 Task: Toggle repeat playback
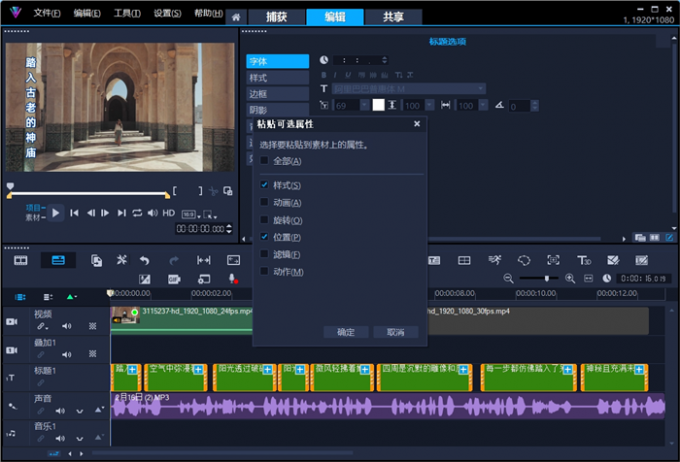[x=137, y=213]
